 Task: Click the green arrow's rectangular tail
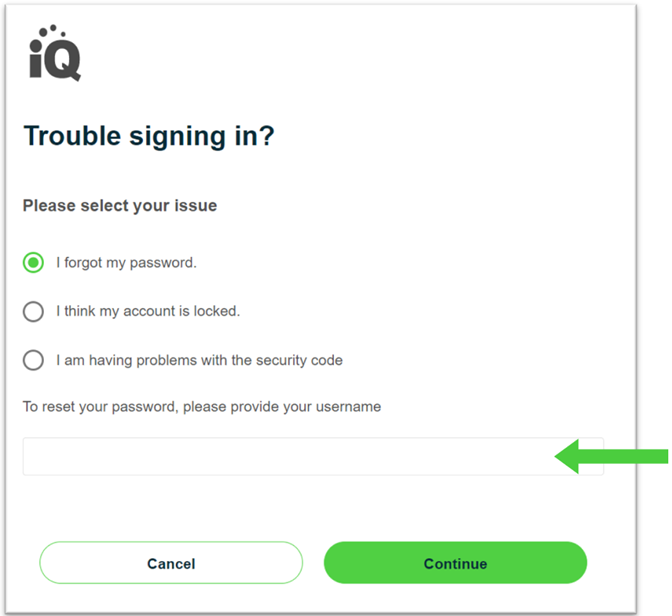(624, 456)
